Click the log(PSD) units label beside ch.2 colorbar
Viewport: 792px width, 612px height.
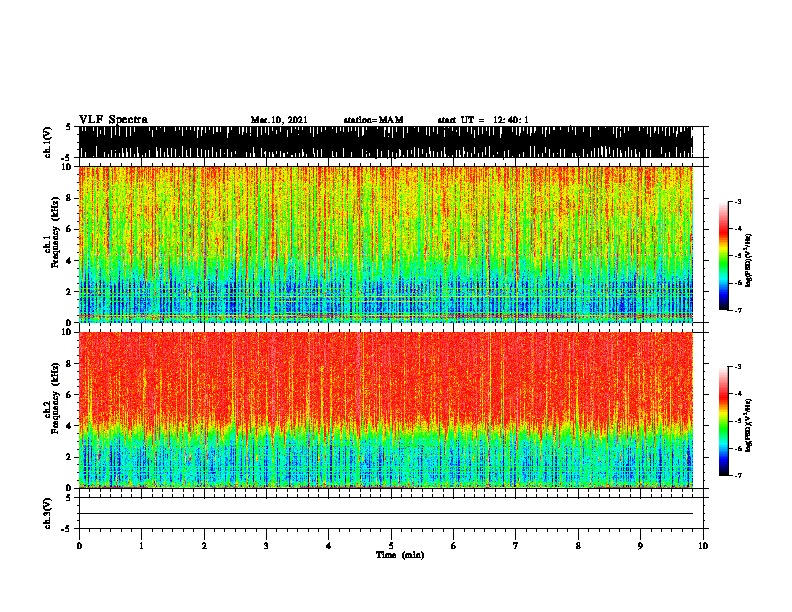click(748, 425)
